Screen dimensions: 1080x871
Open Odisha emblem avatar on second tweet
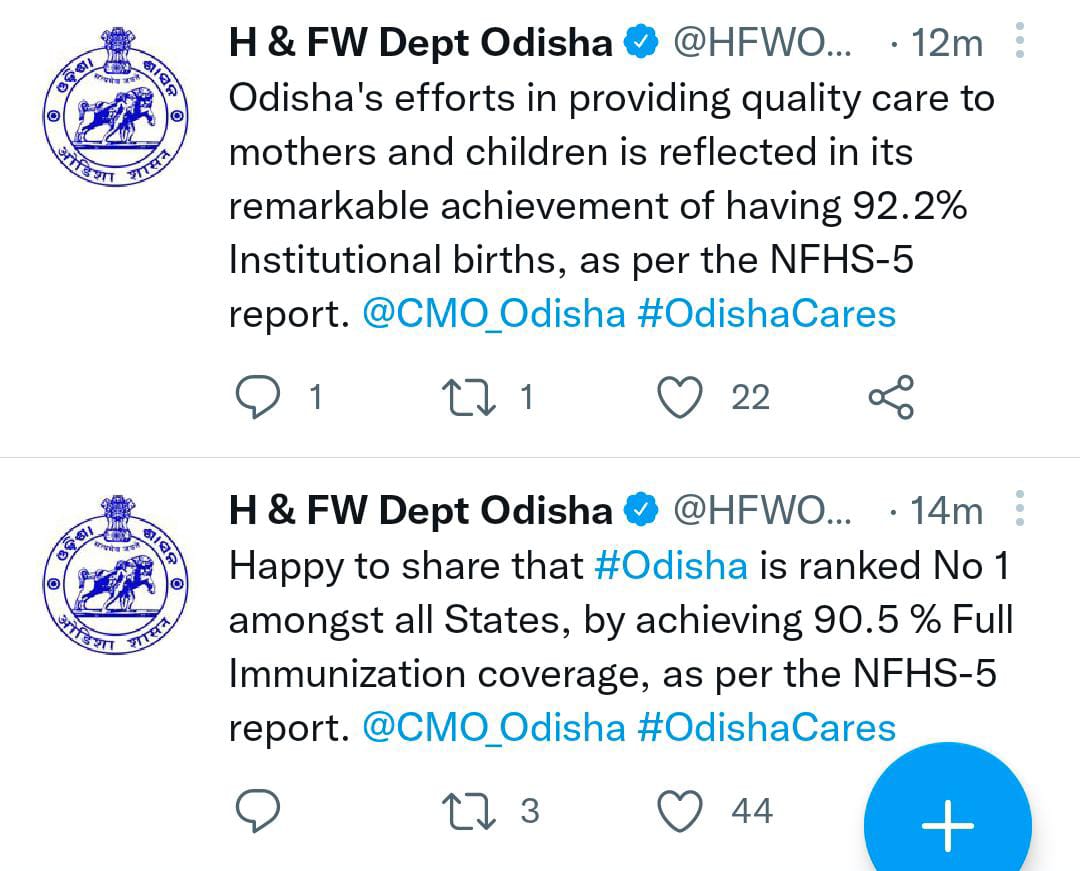tap(115, 574)
